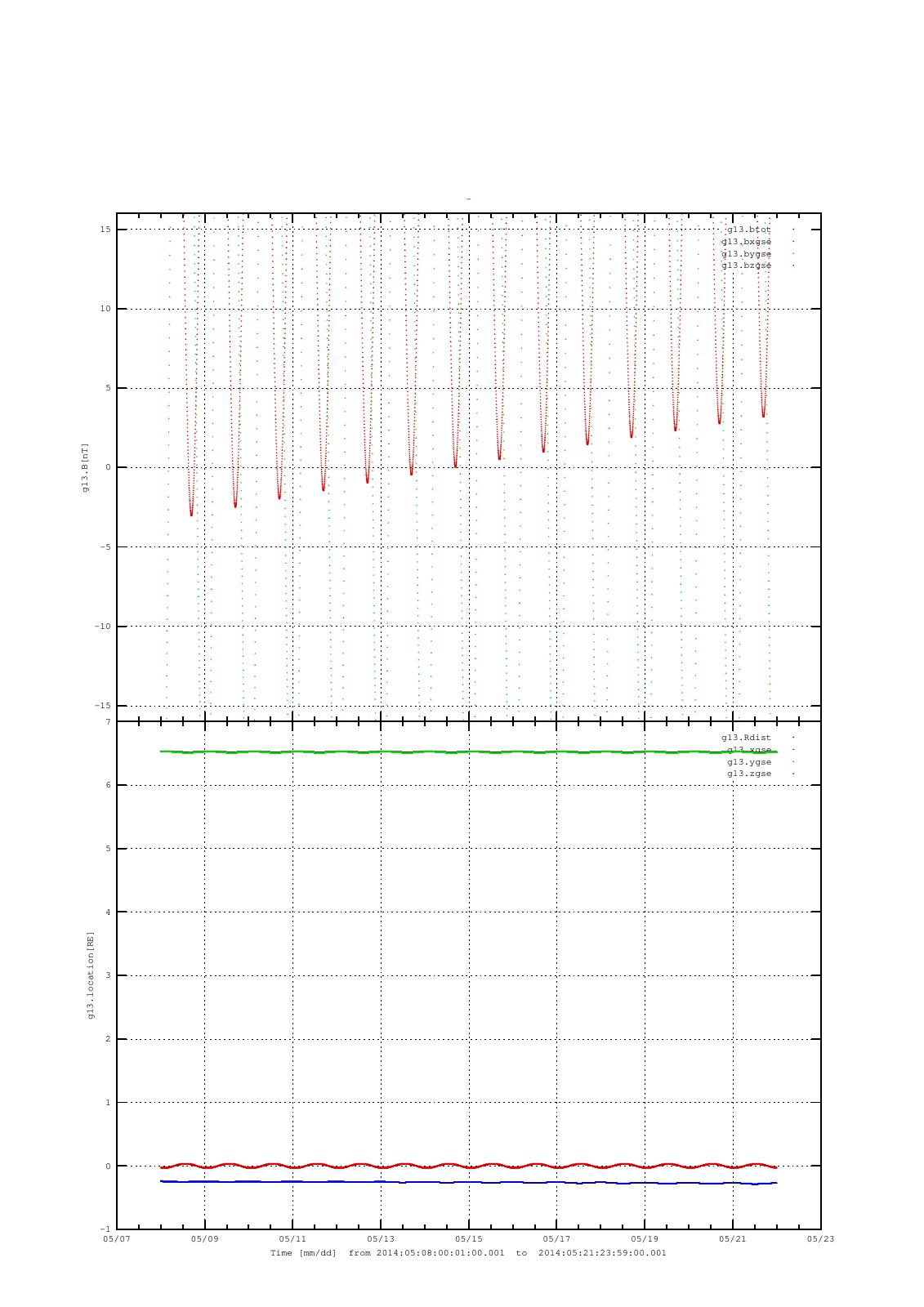This screenshot has height=1307, width=924.
Task: Click the g13.B[nT] vertical axis title
Action: pos(85,467)
